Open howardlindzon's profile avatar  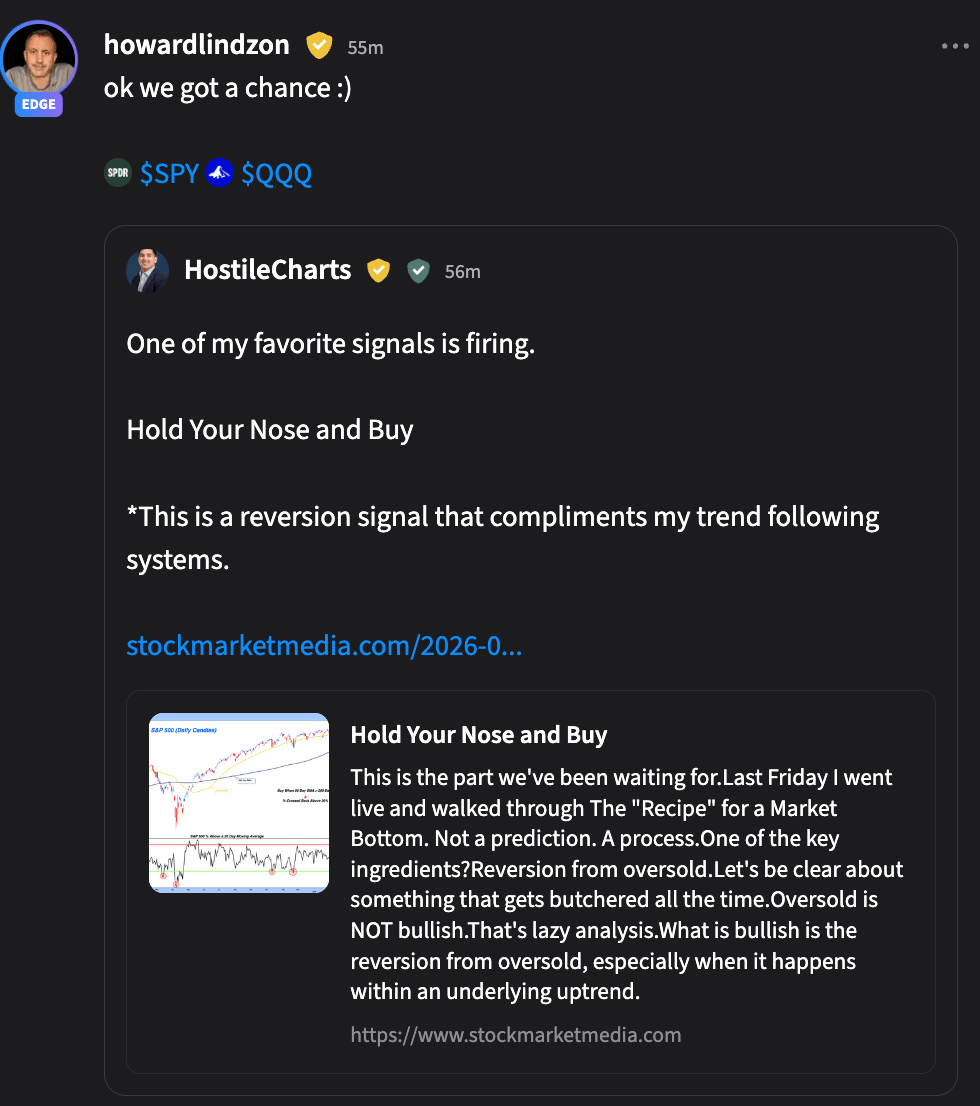[39, 59]
